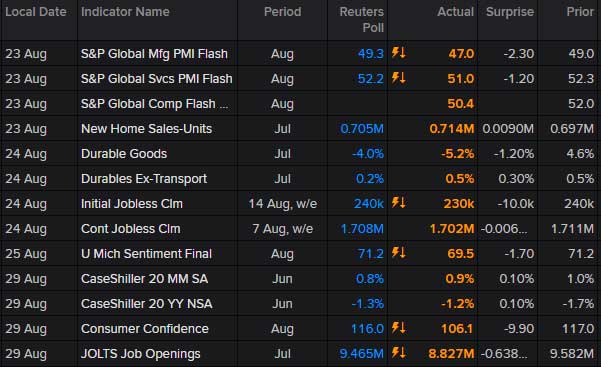Click the Reuters Poll column header
Screen dimensions: 601x367
point(361,20)
